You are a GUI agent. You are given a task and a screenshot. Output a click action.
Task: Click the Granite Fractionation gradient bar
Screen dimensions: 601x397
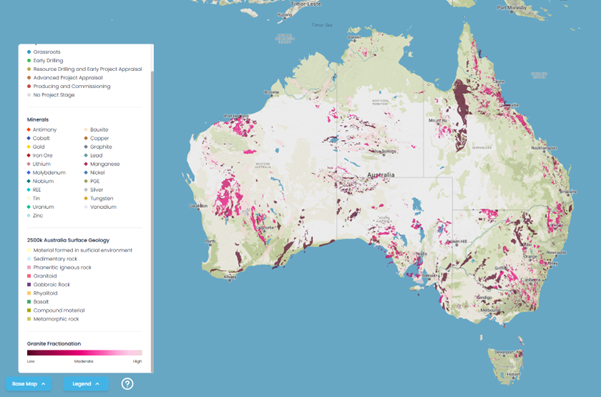[84, 353]
